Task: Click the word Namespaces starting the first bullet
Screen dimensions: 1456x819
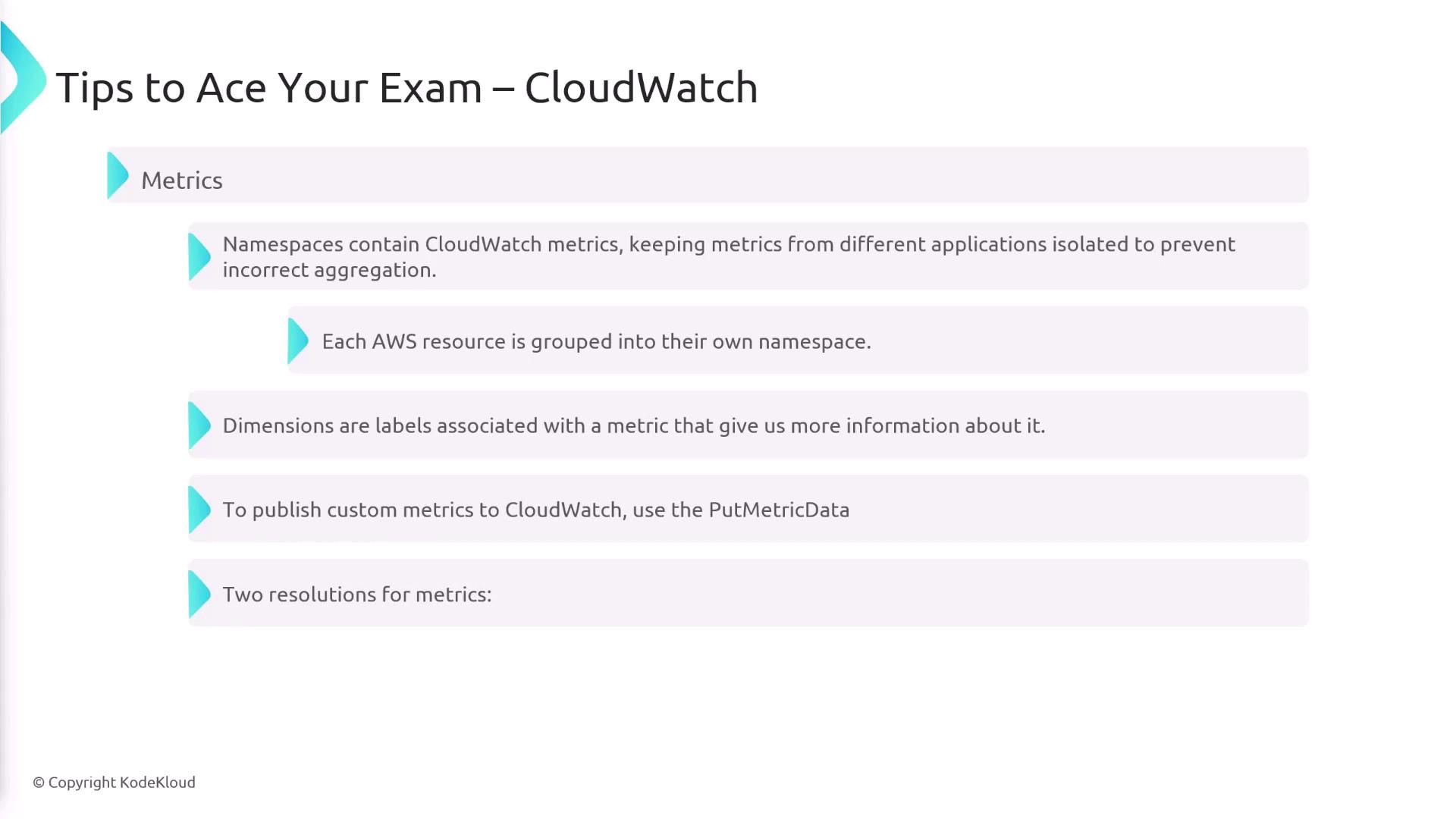Action: tap(282, 244)
